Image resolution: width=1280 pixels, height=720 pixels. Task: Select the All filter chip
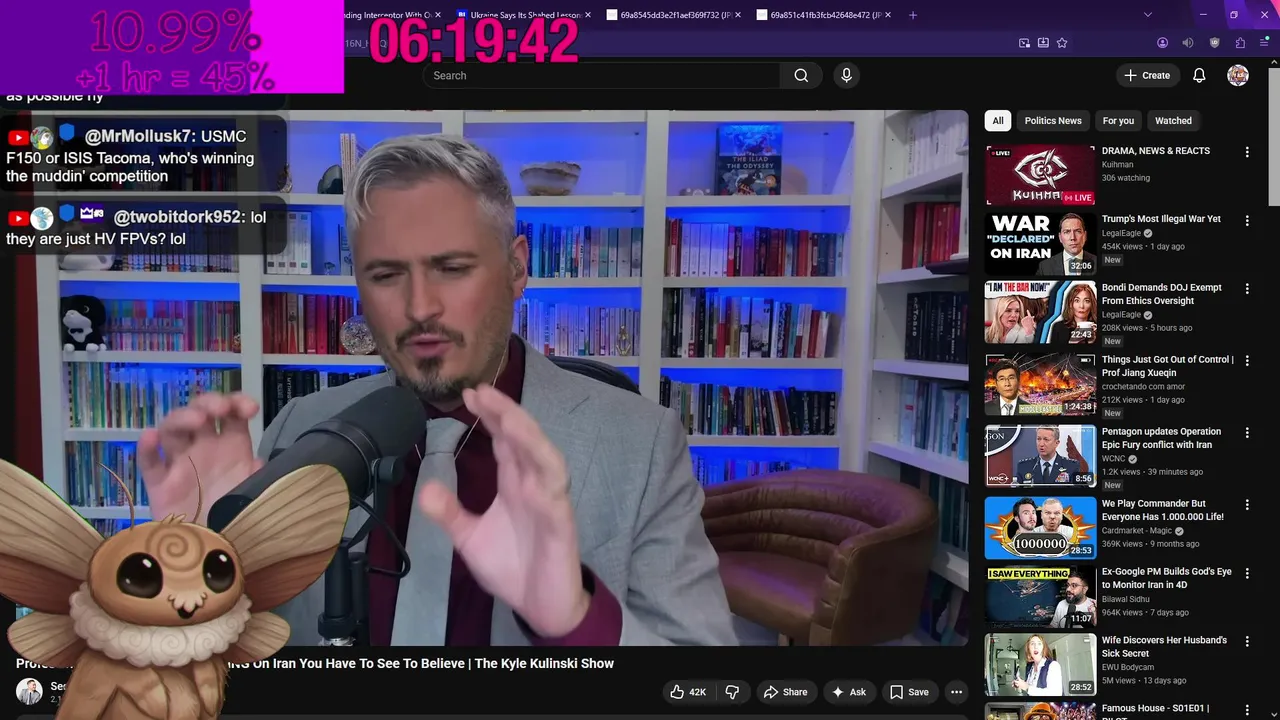click(x=997, y=120)
